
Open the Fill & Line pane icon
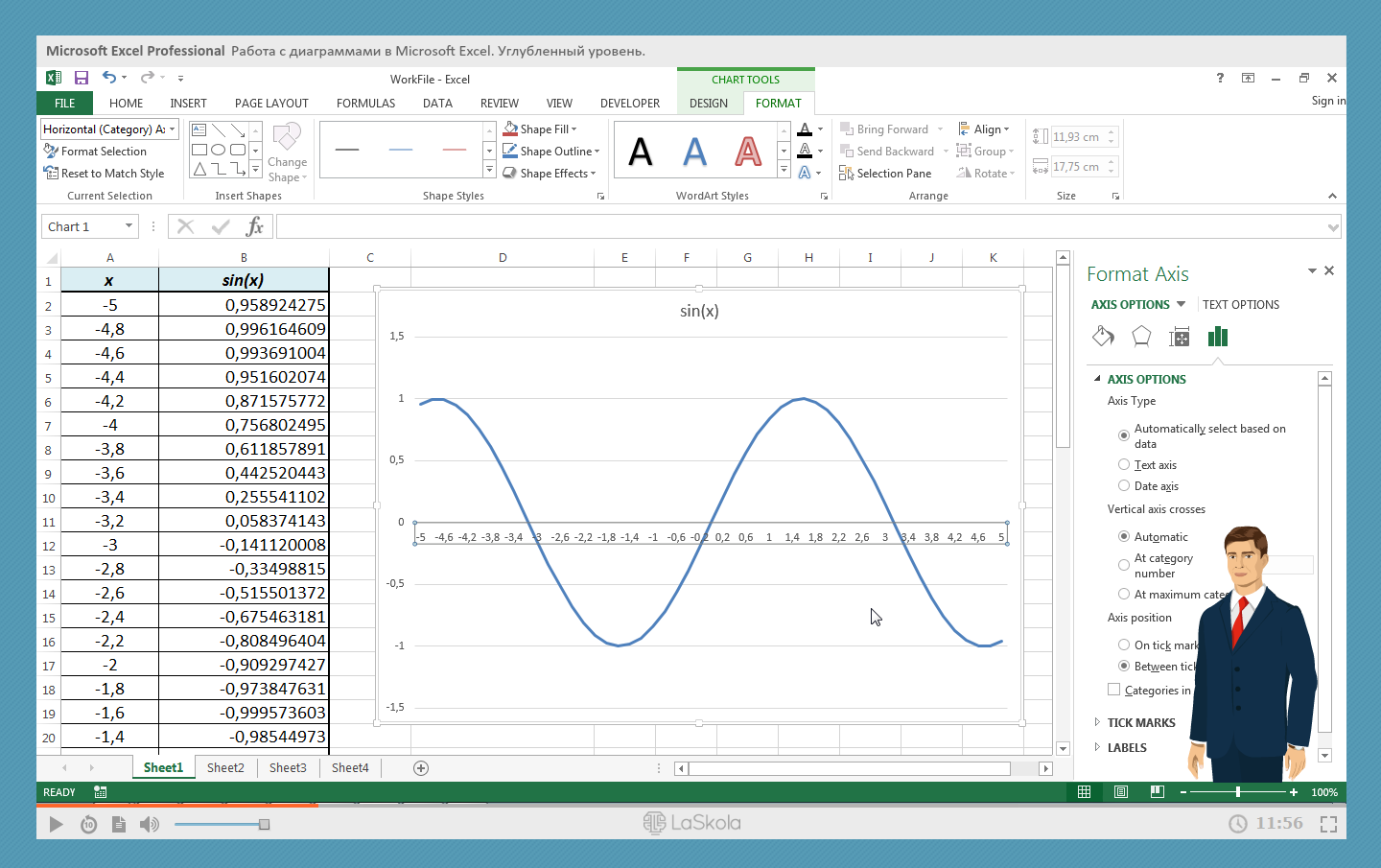(x=1103, y=336)
